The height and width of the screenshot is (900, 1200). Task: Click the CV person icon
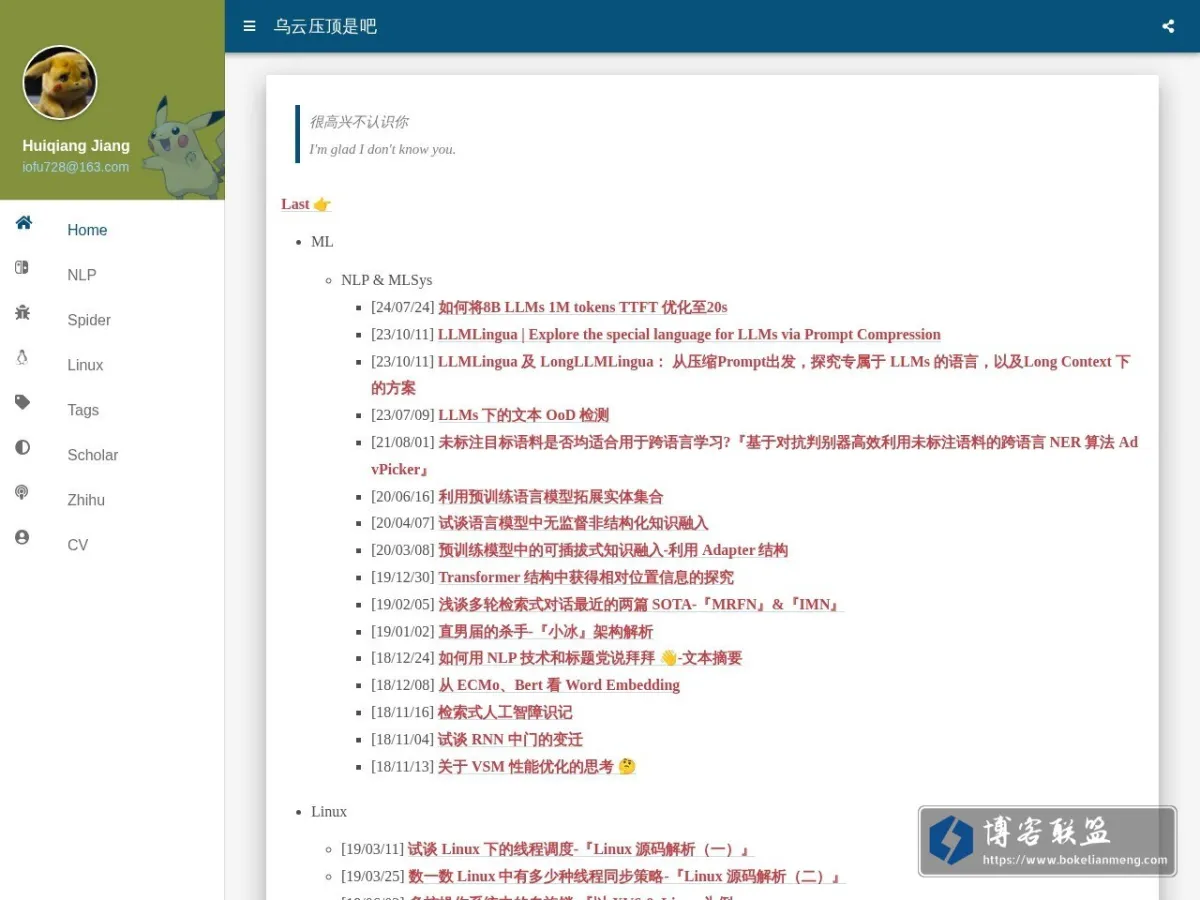(x=22, y=537)
